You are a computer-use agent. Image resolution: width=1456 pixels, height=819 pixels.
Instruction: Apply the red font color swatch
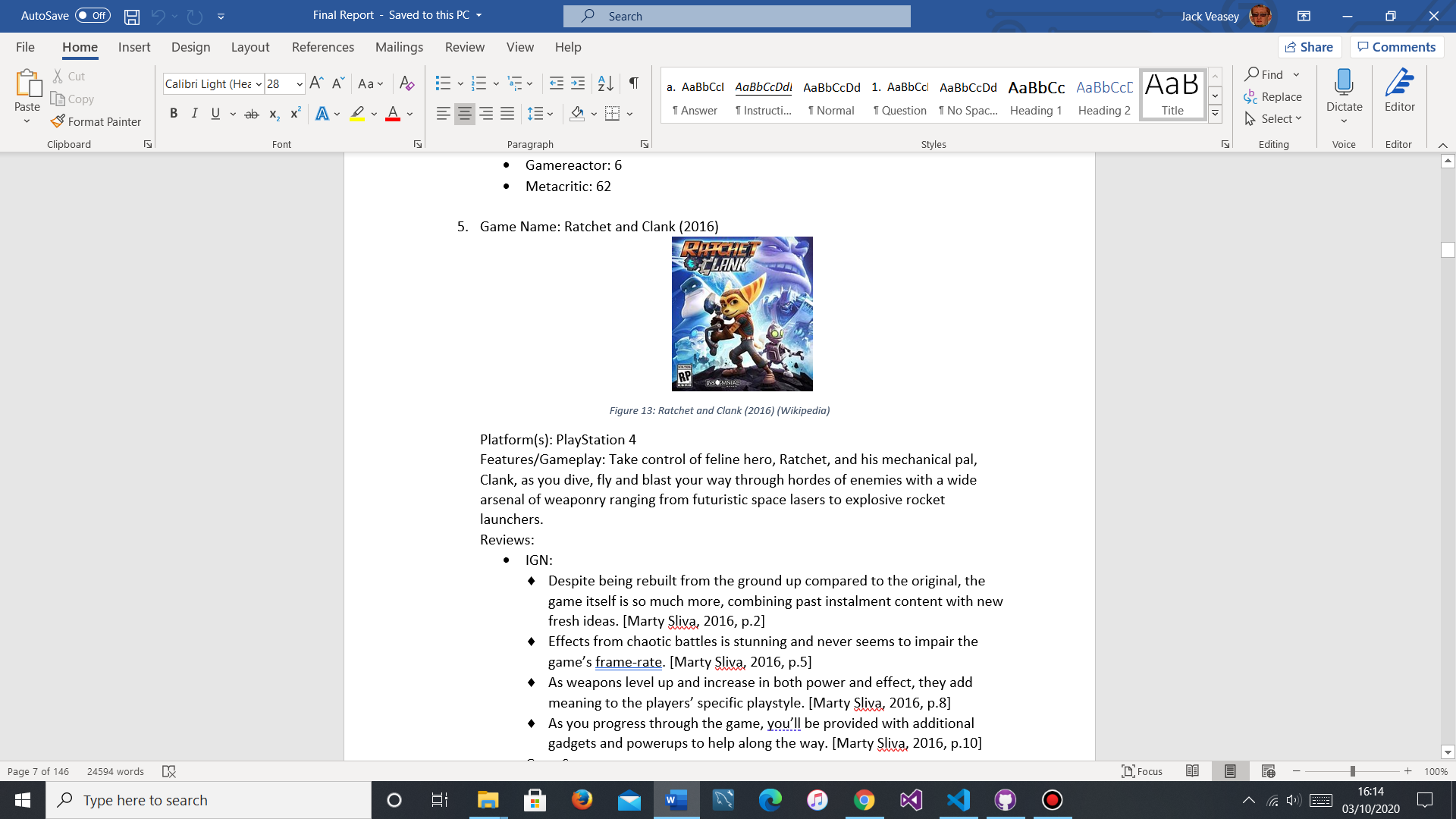tap(393, 114)
